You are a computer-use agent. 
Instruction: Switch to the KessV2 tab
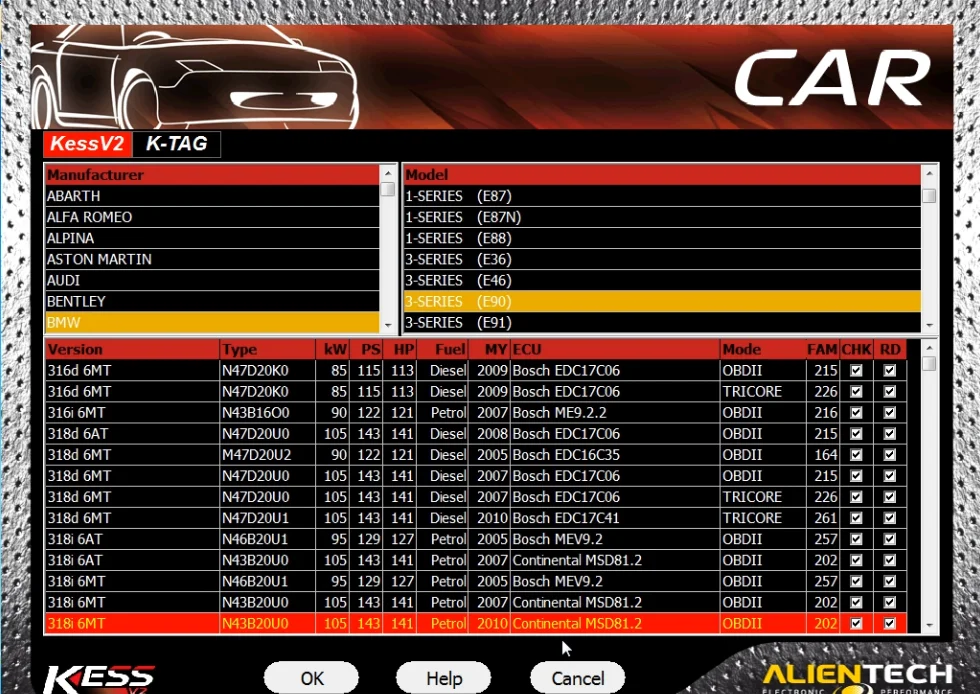(86, 144)
